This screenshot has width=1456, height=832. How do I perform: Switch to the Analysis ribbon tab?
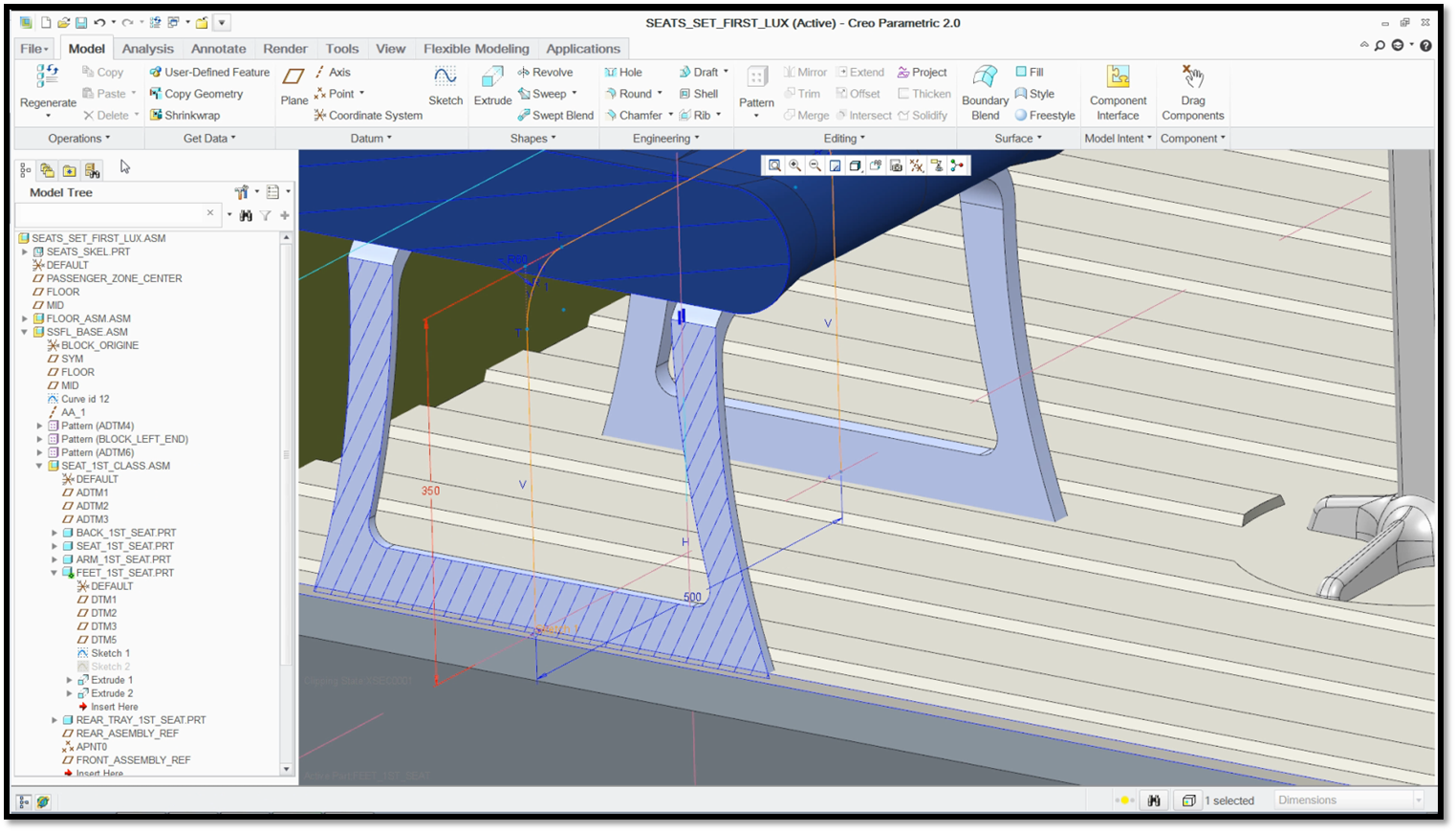[x=146, y=48]
